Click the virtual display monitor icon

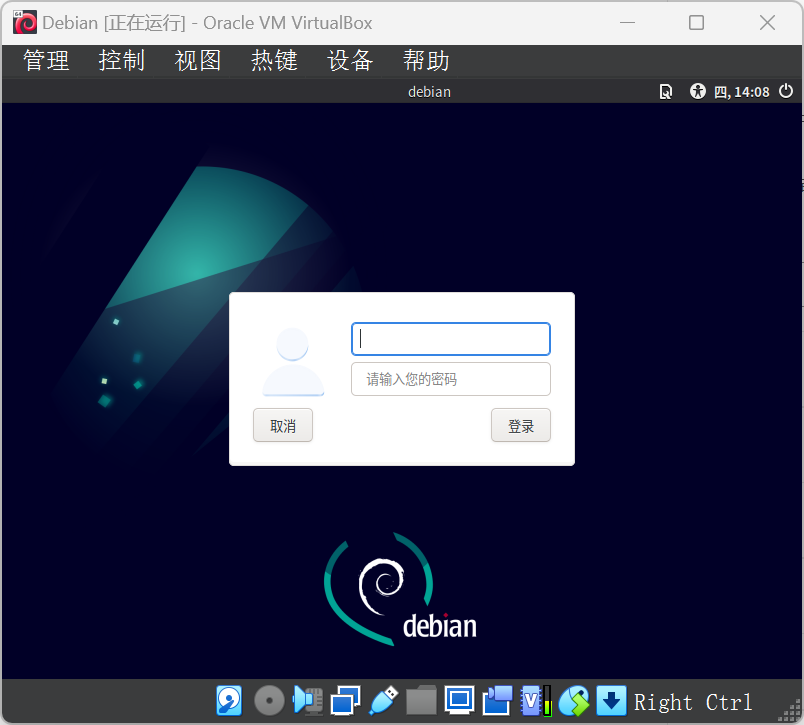[x=459, y=701]
